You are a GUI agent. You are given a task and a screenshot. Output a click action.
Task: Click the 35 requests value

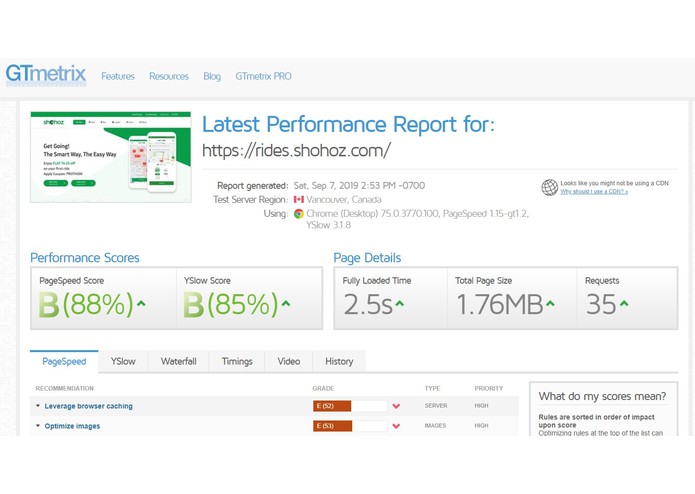click(x=601, y=304)
